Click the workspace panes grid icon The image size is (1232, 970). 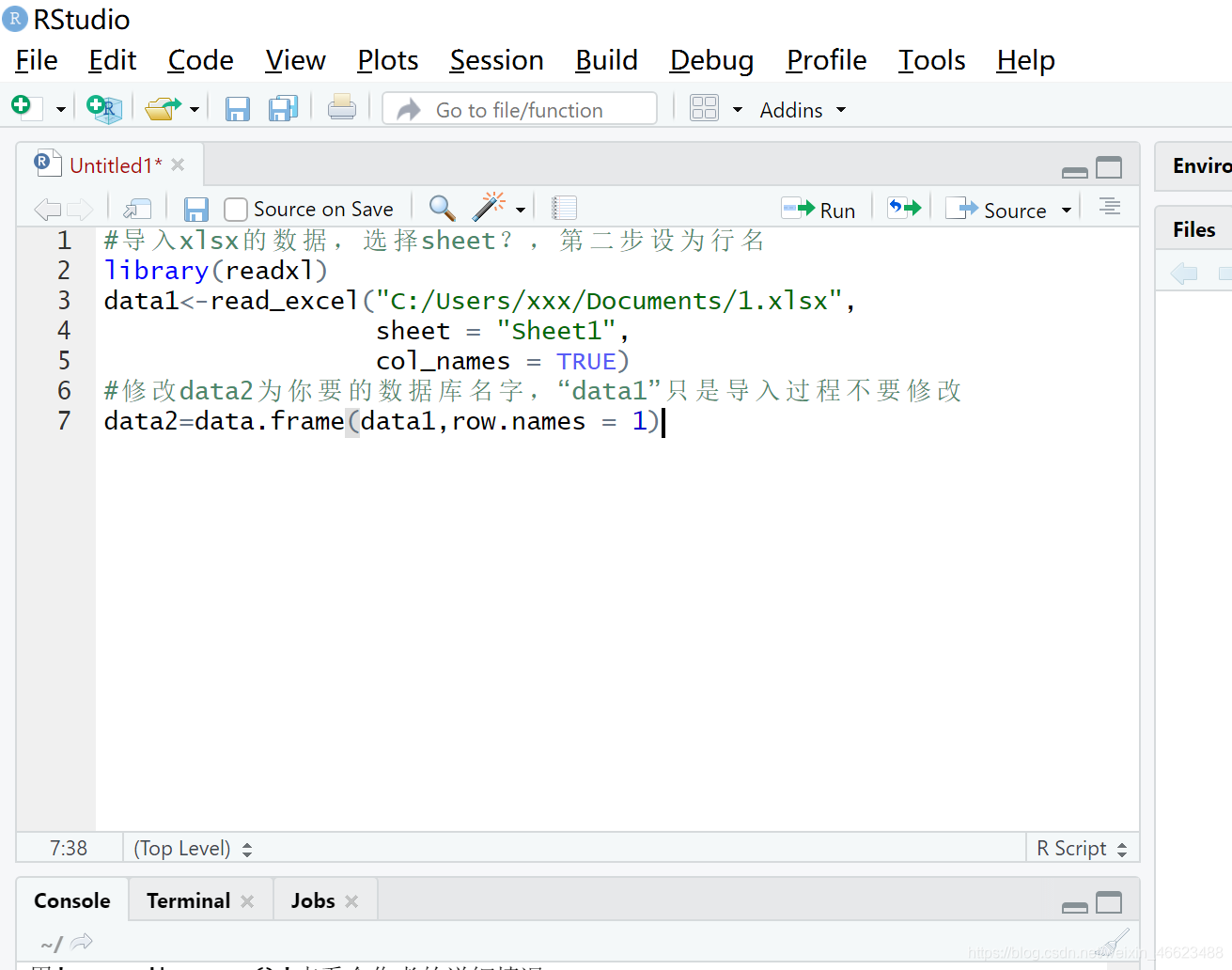tap(704, 108)
